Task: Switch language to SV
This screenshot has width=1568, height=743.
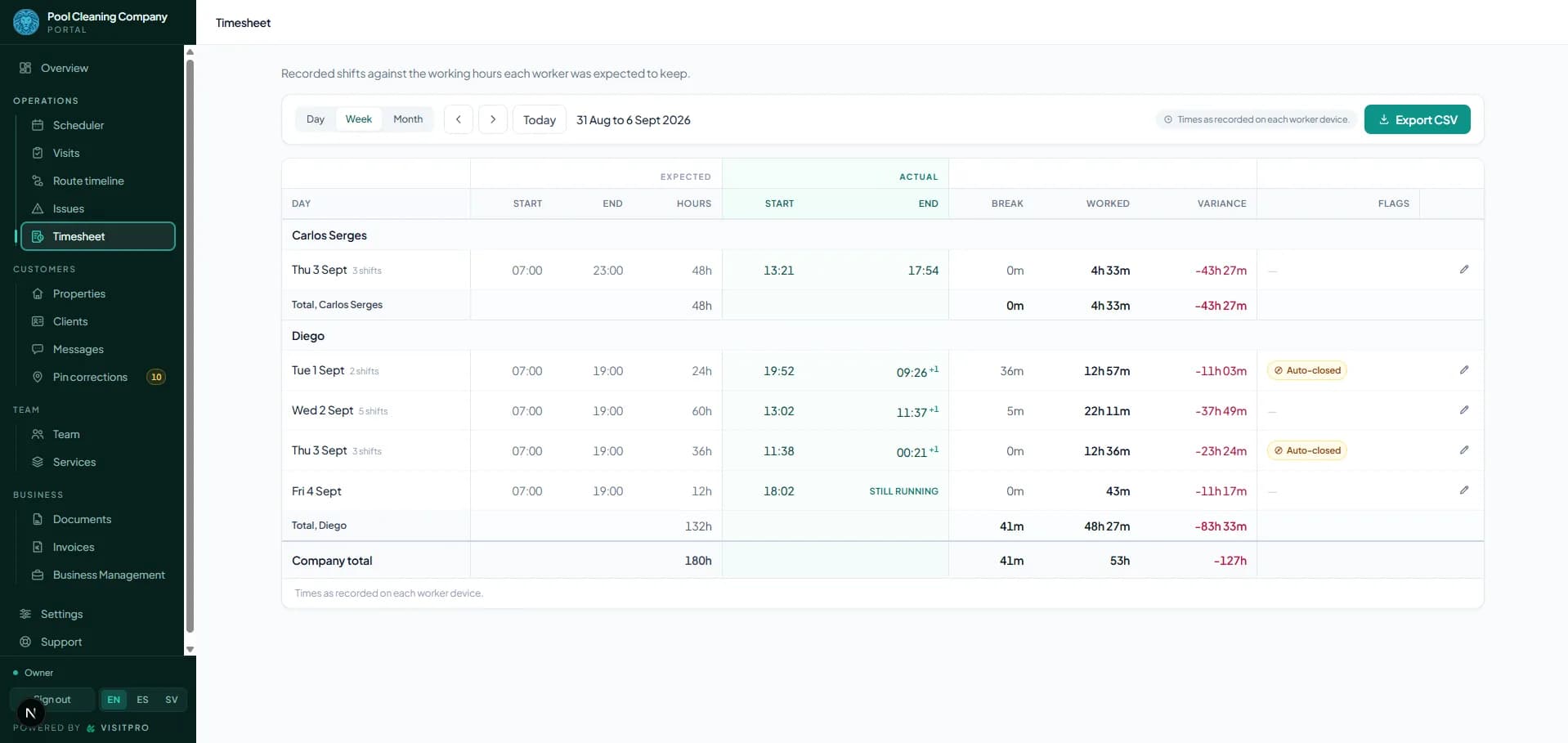Action: pyautogui.click(x=172, y=700)
